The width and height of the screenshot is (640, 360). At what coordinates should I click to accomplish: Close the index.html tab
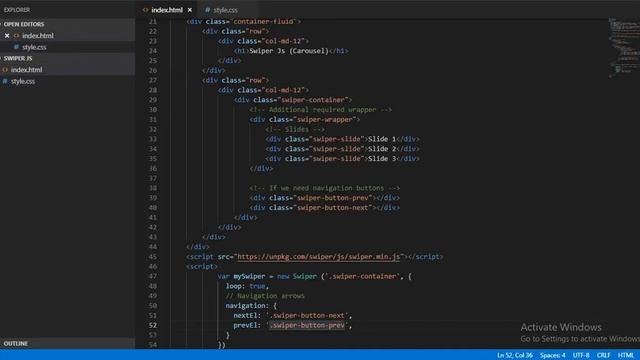190,10
